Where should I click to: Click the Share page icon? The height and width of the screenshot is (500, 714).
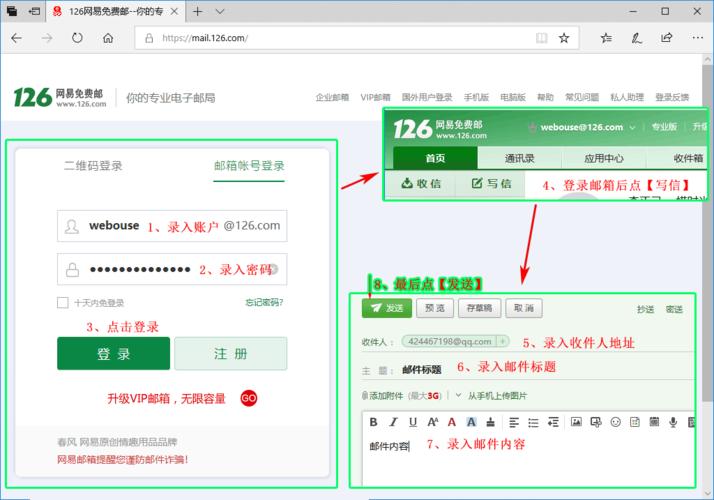tap(667, 38)
